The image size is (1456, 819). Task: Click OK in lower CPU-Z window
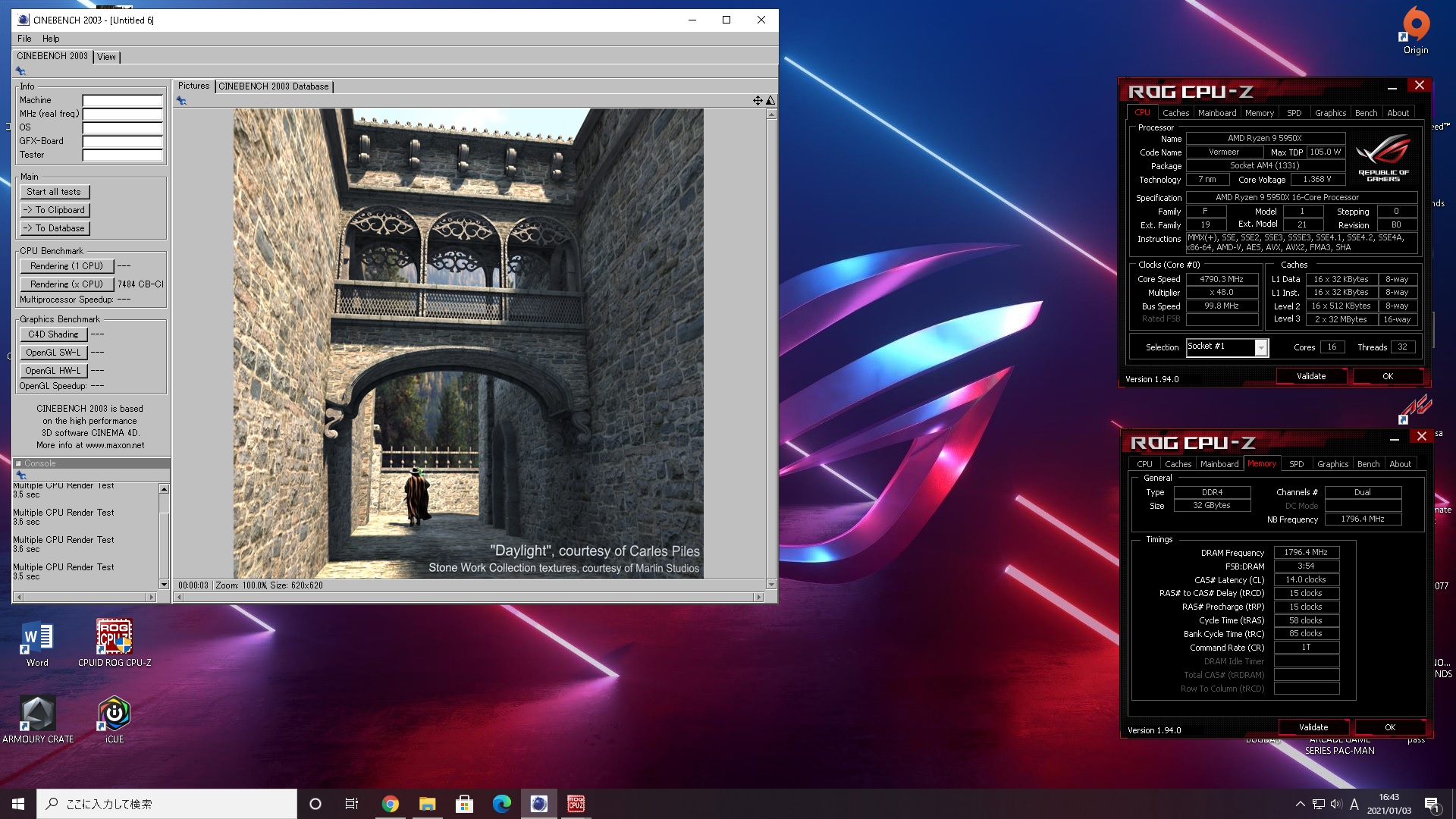(x=1389, y=727)
